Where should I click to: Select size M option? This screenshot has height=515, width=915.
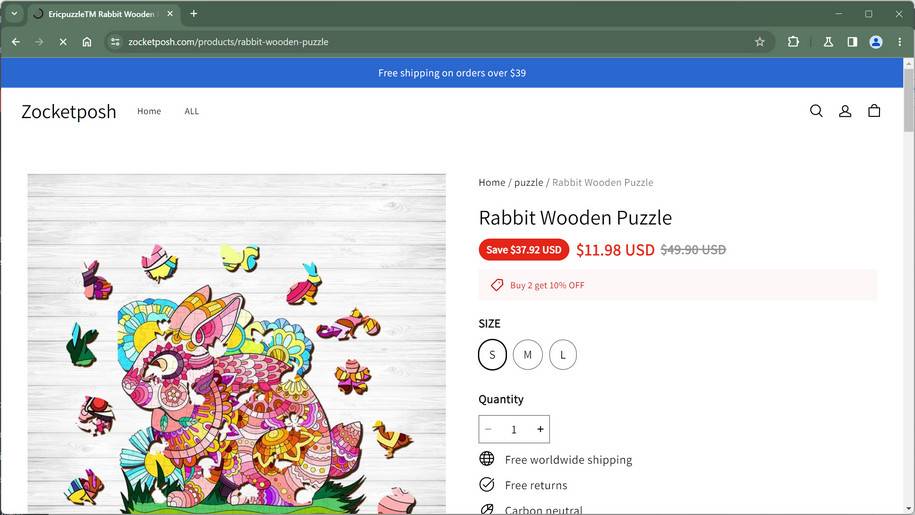527,354
